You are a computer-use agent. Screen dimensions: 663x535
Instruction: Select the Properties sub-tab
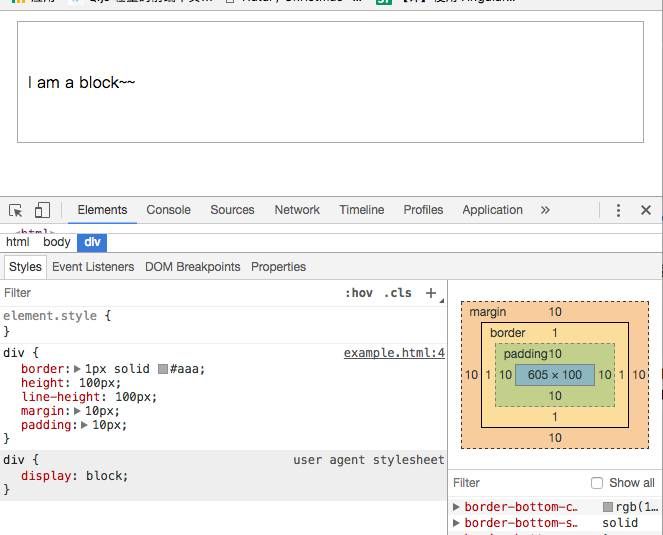(278, 267)
